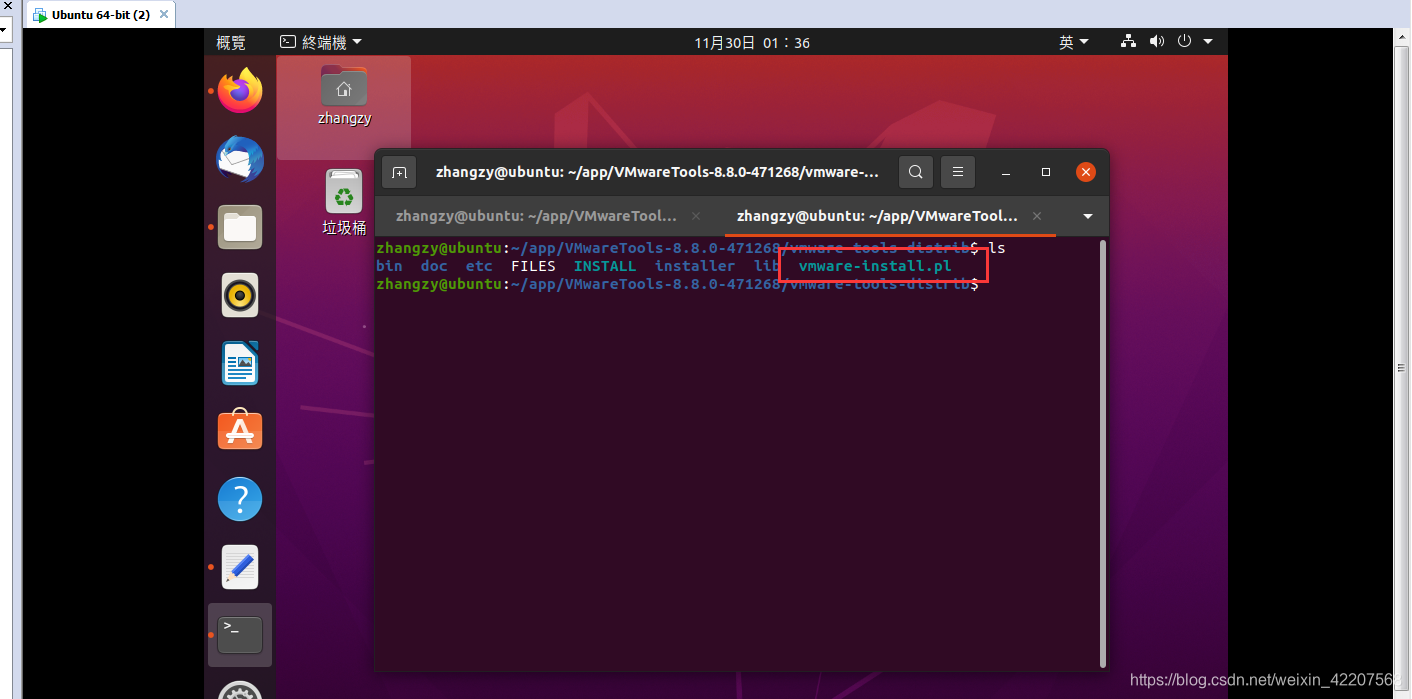Open a new terminal tab
Image resolution: width=1412 pixels, height=699 pixels.
point(399,171)
